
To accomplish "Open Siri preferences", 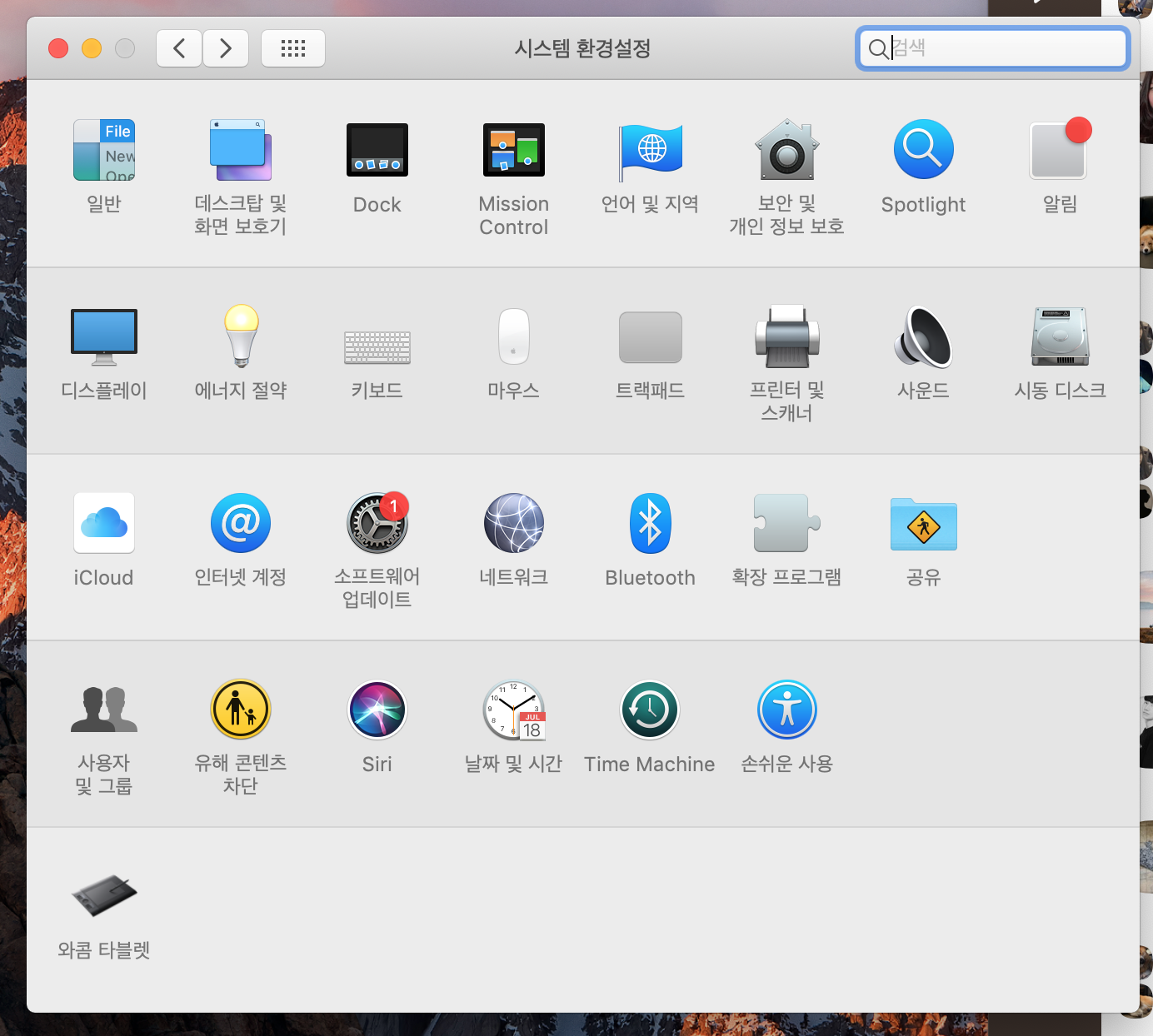I will tap(377, 710).
